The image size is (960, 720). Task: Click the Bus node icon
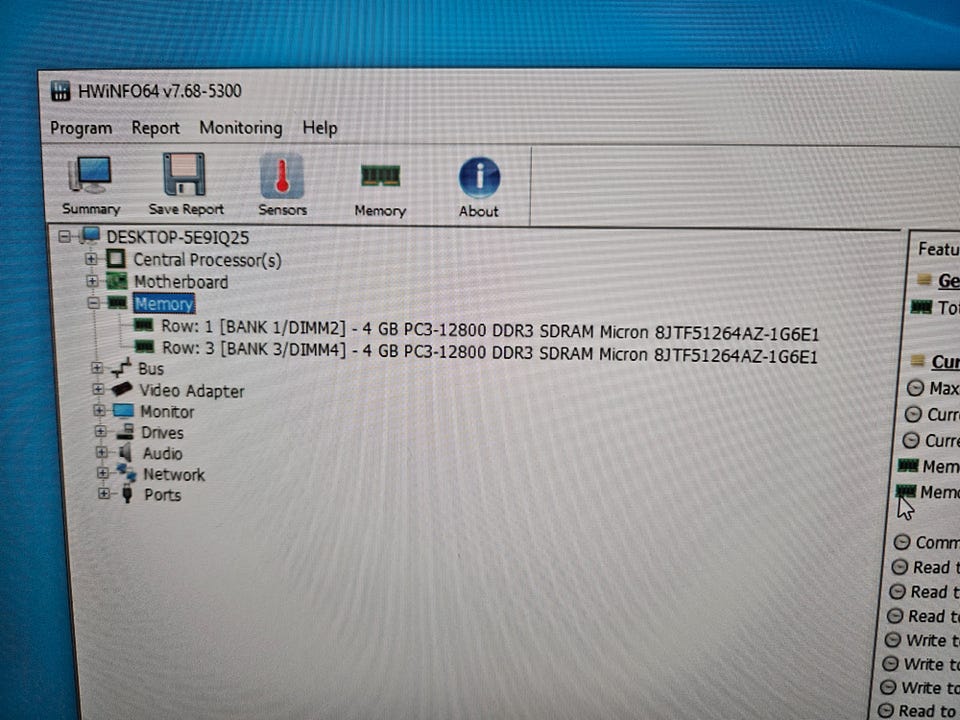(121, 368)
